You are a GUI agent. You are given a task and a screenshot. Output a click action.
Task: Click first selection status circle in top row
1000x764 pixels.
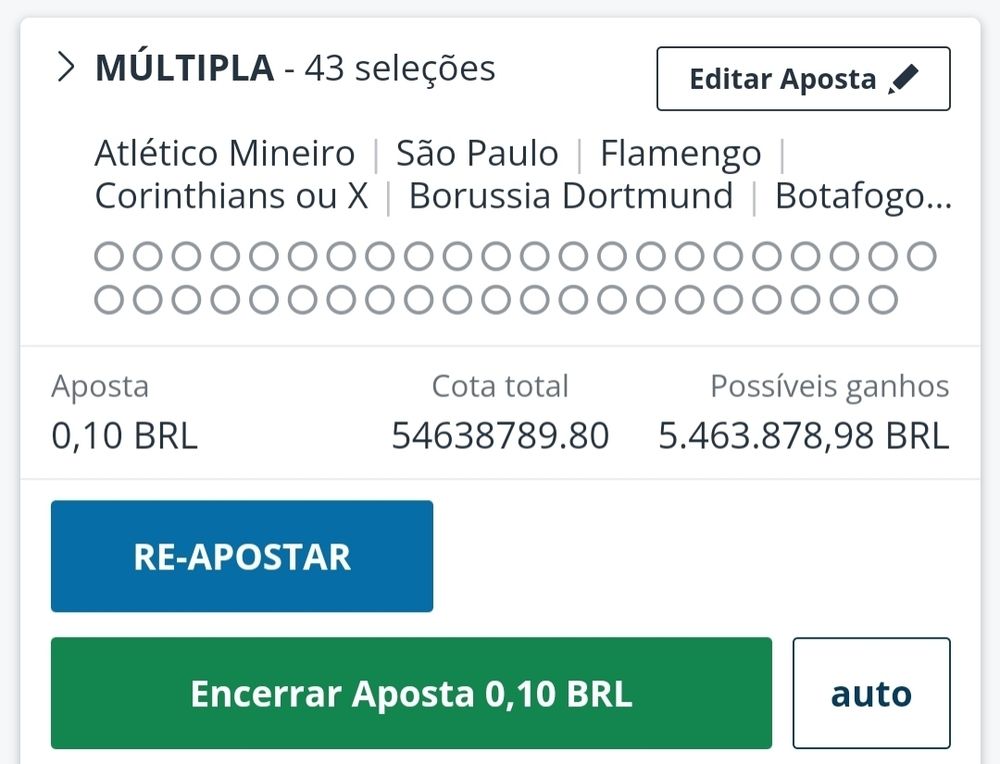pos(109,256)
